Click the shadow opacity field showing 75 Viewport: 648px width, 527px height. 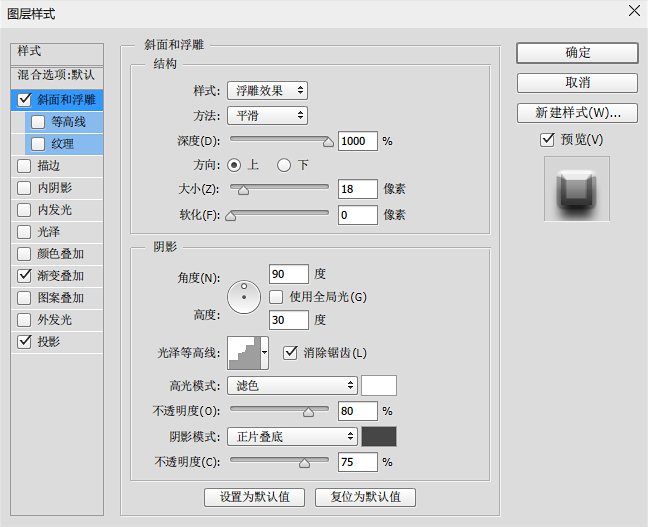click(357, 462)
